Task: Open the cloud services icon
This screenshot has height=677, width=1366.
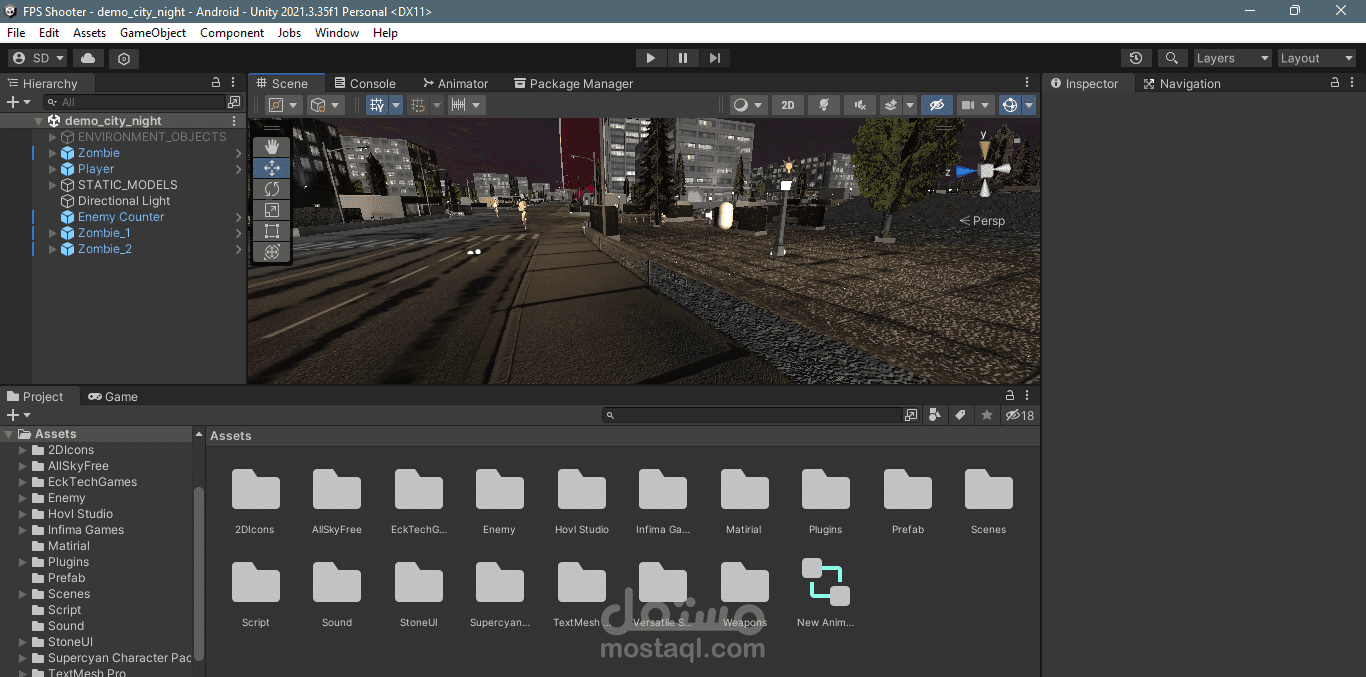Action: click(x=89, y=58)
